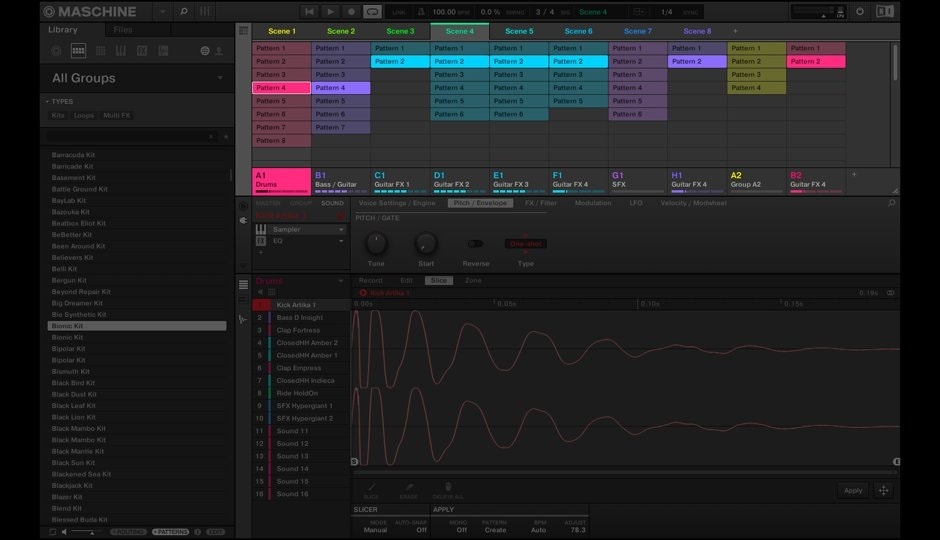Toggle the mixer view icon in the header
This screenshot has width=940, height=540.
point(205,11)
